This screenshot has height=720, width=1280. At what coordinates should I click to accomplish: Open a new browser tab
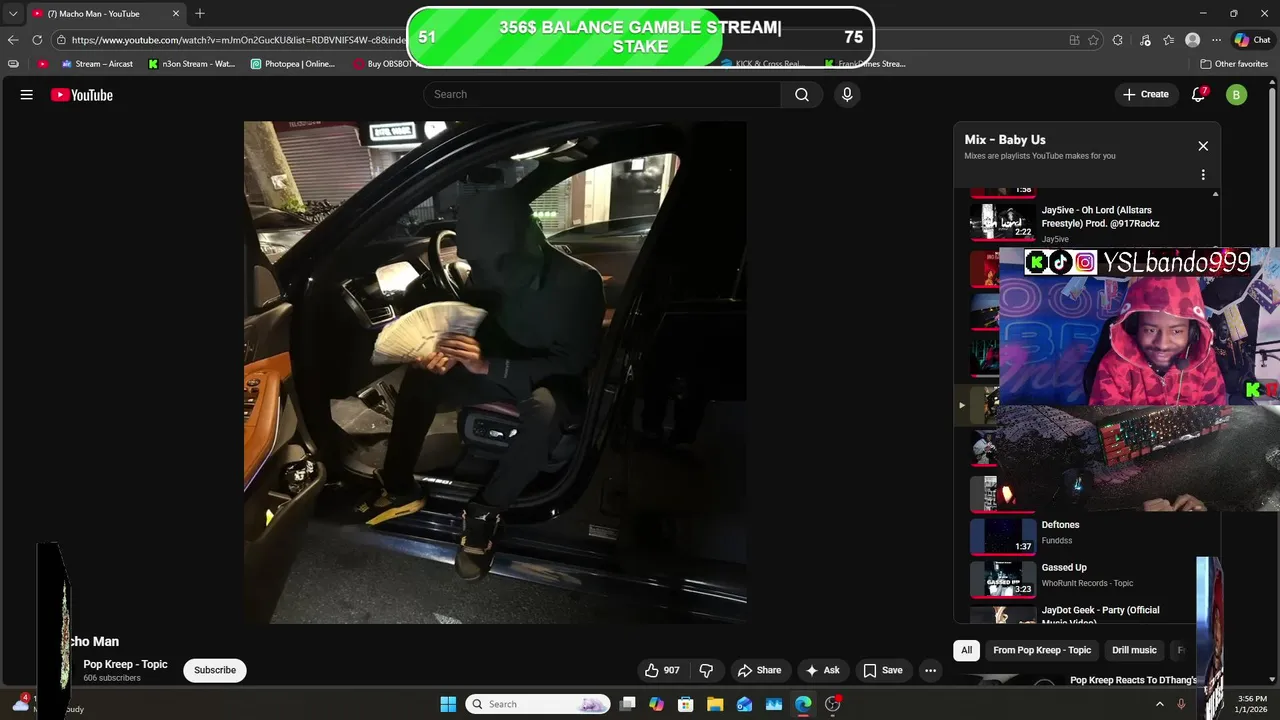[x=200, y=14]
